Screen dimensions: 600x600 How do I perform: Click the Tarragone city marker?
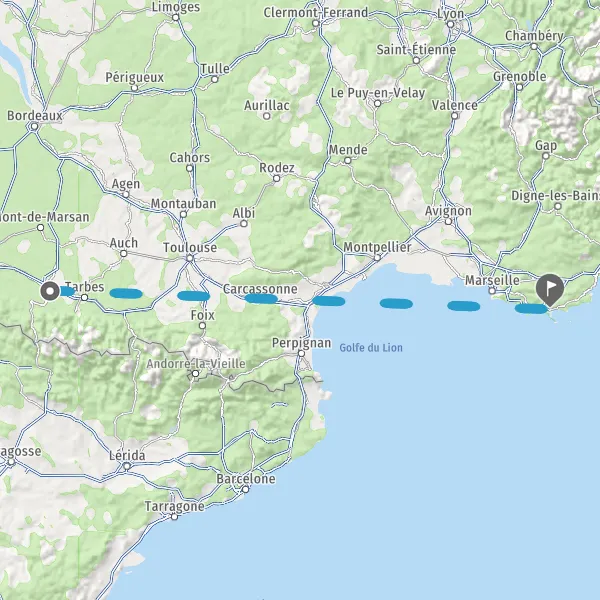tap(174, 517)
